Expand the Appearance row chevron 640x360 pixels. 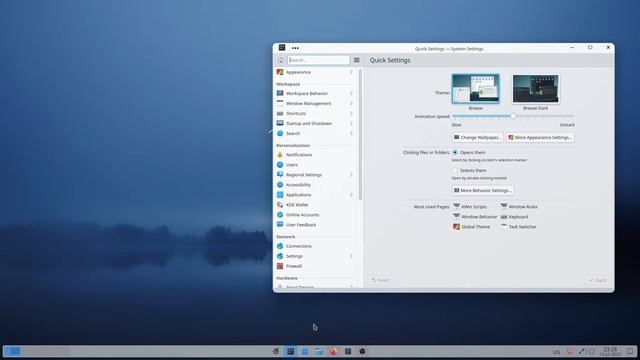(x=351, y=72)
